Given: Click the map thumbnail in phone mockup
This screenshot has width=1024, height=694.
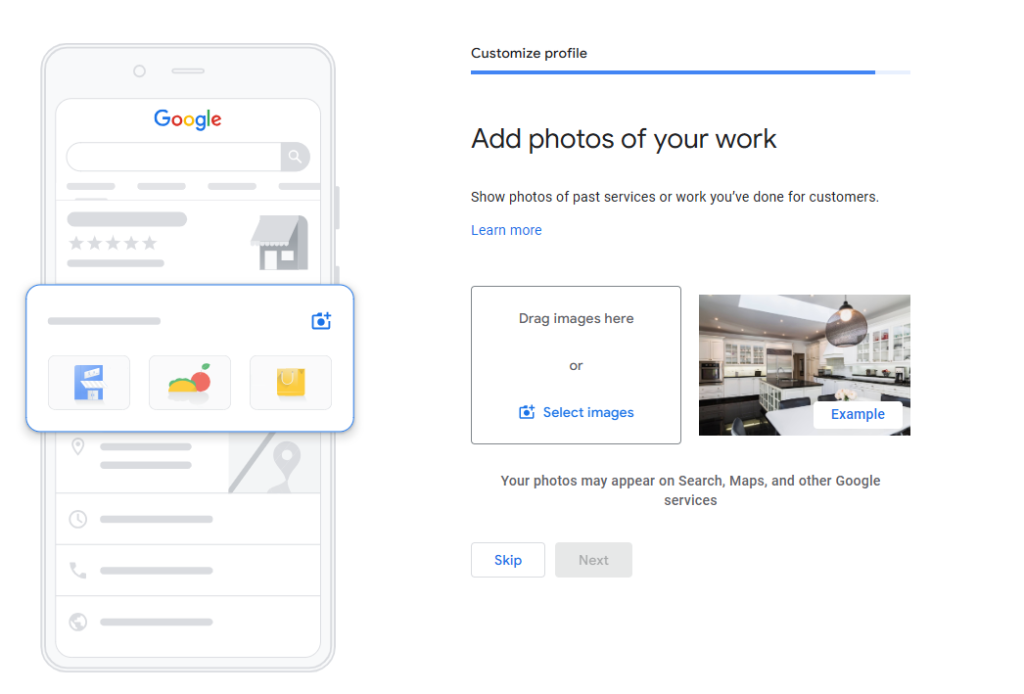Looking at the screenshot, I should [274, 462].
